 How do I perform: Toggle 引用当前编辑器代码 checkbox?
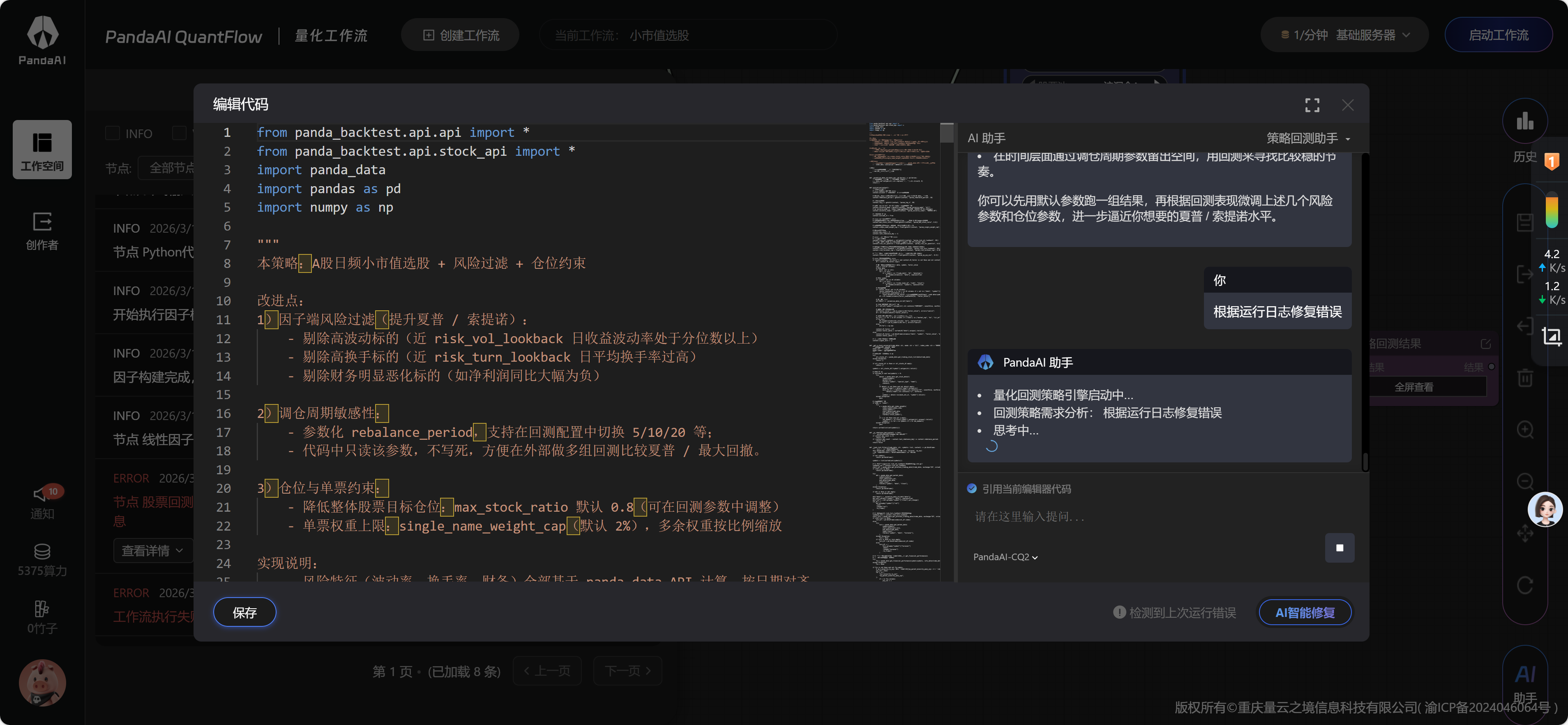coord(971,489)
